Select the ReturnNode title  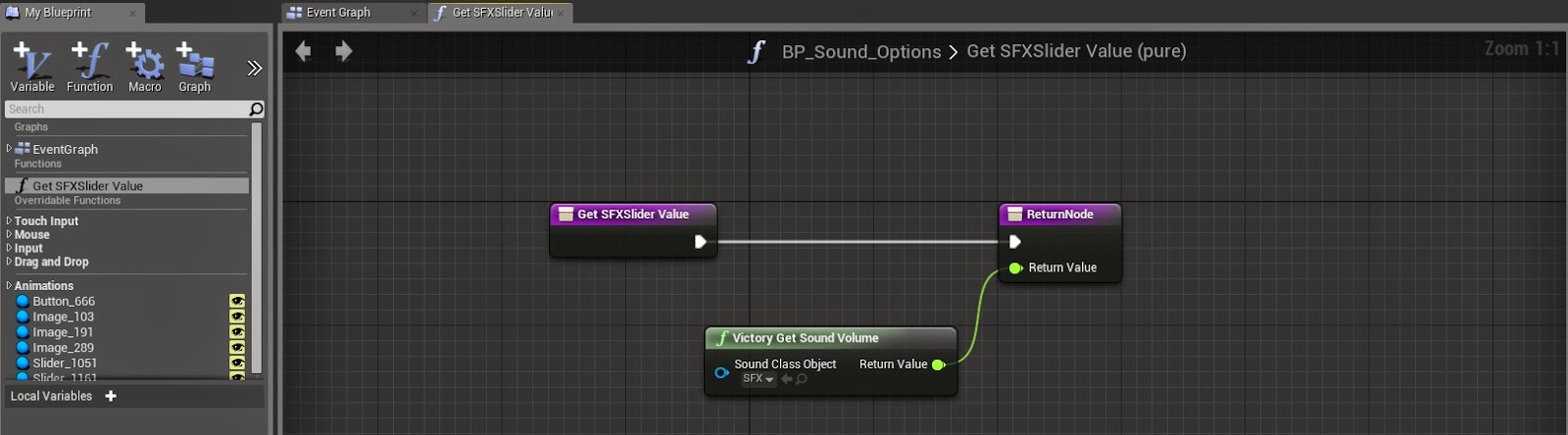1059,215
